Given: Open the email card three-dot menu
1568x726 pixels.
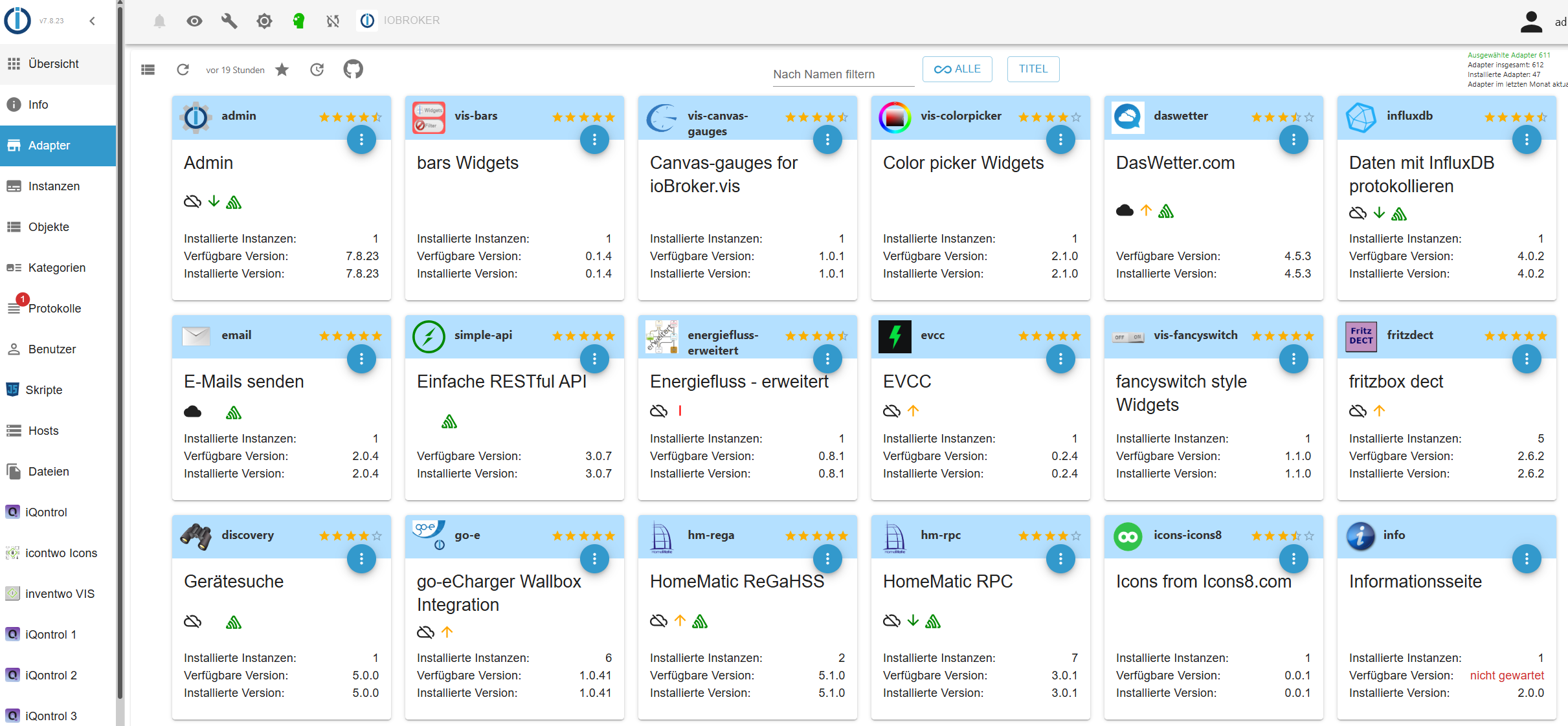Looking at the screenshot, I should pyautogui.click(x=361, y=358).
